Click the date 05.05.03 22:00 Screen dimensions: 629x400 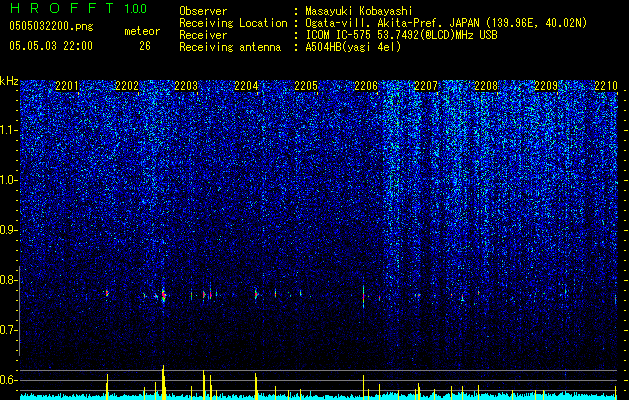tap(51, 46)
